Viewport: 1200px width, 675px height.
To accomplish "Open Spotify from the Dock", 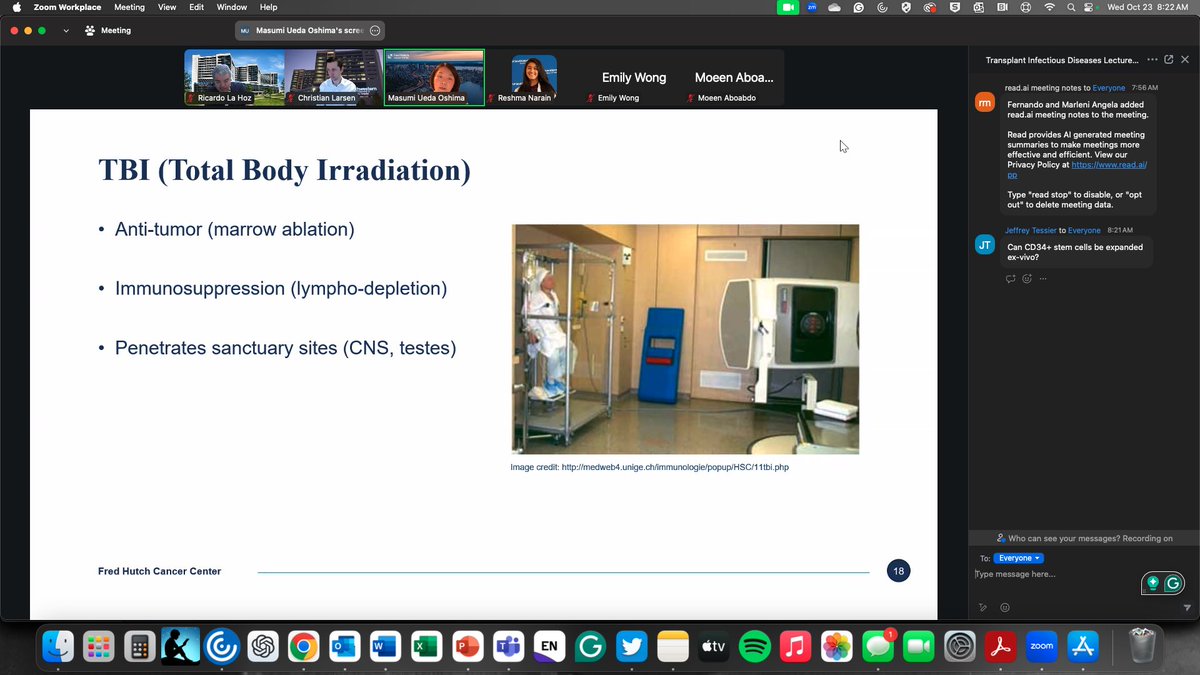I will pos(754,647).
